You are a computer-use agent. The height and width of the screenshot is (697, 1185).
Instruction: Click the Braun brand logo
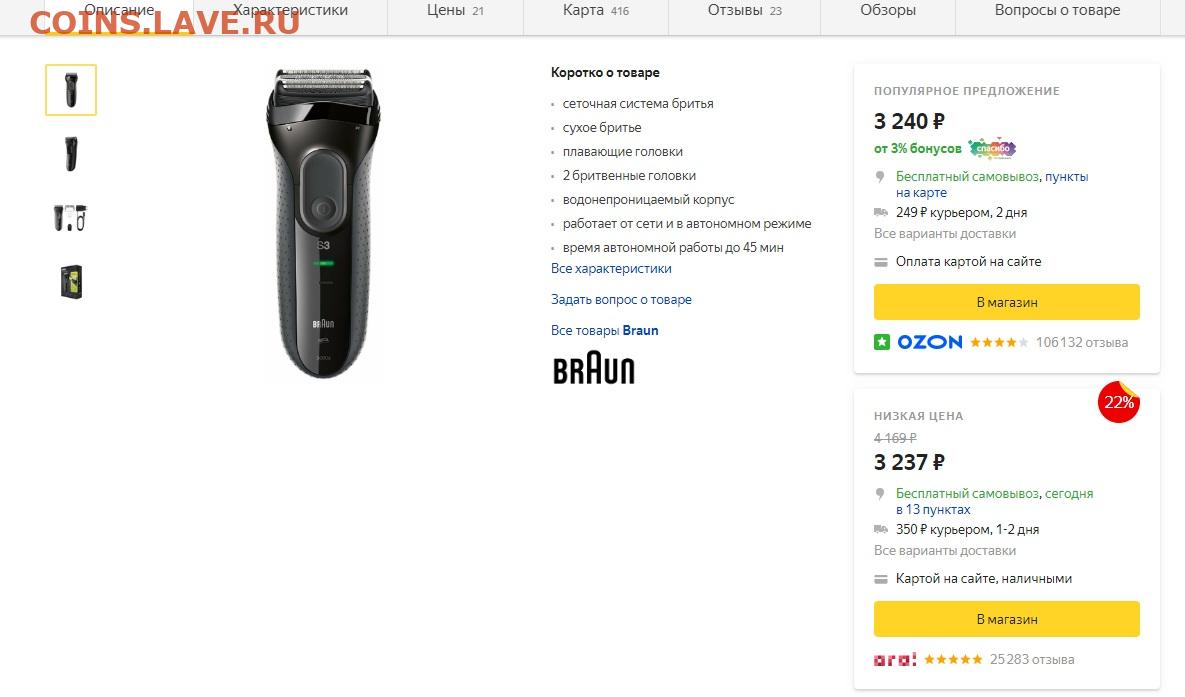pos(594,368)
